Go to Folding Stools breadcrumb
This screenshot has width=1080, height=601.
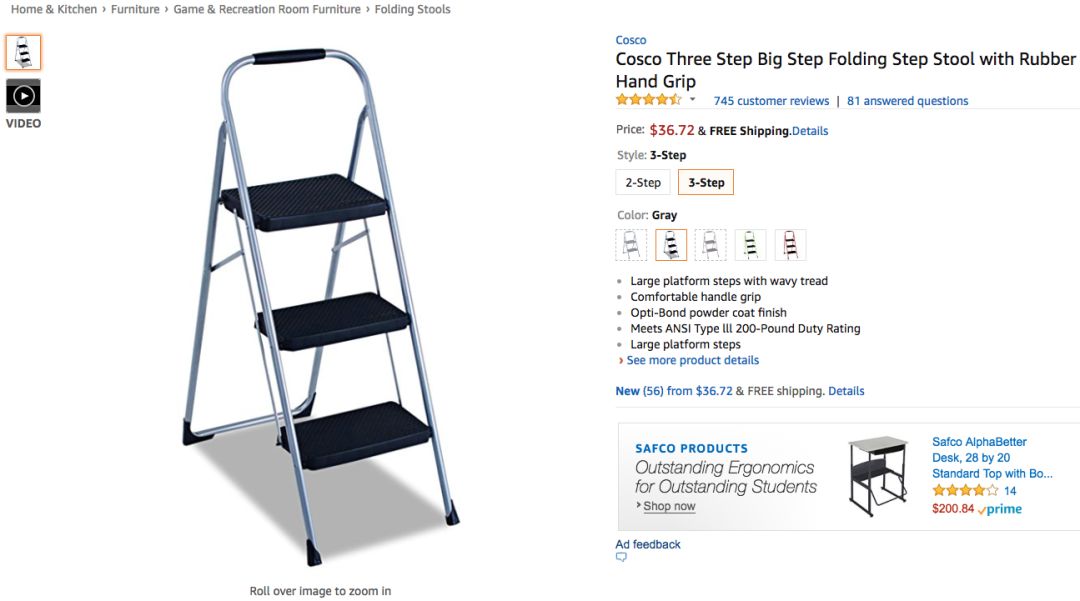click(x=412, y=9)
